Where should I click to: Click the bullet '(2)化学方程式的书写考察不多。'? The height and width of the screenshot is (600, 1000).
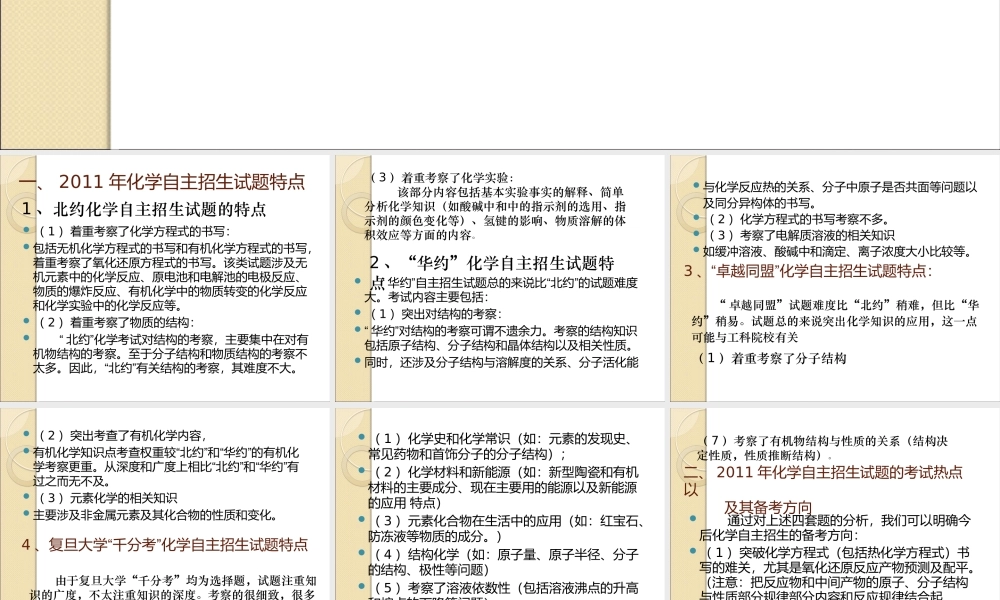(798, 219)
